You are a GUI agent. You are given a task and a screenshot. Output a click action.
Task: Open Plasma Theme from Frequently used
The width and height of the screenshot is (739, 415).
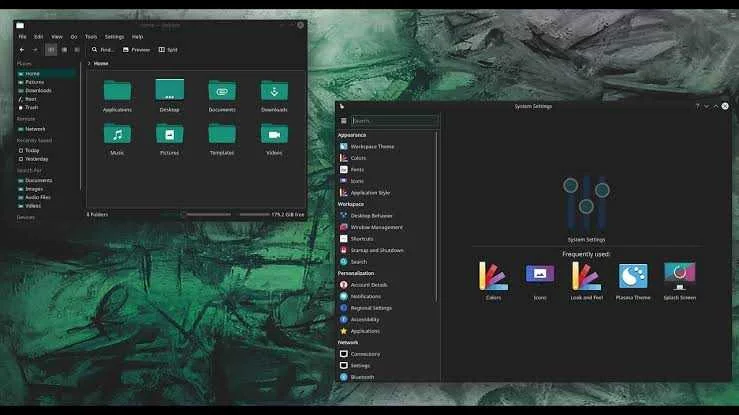[633, 281]
